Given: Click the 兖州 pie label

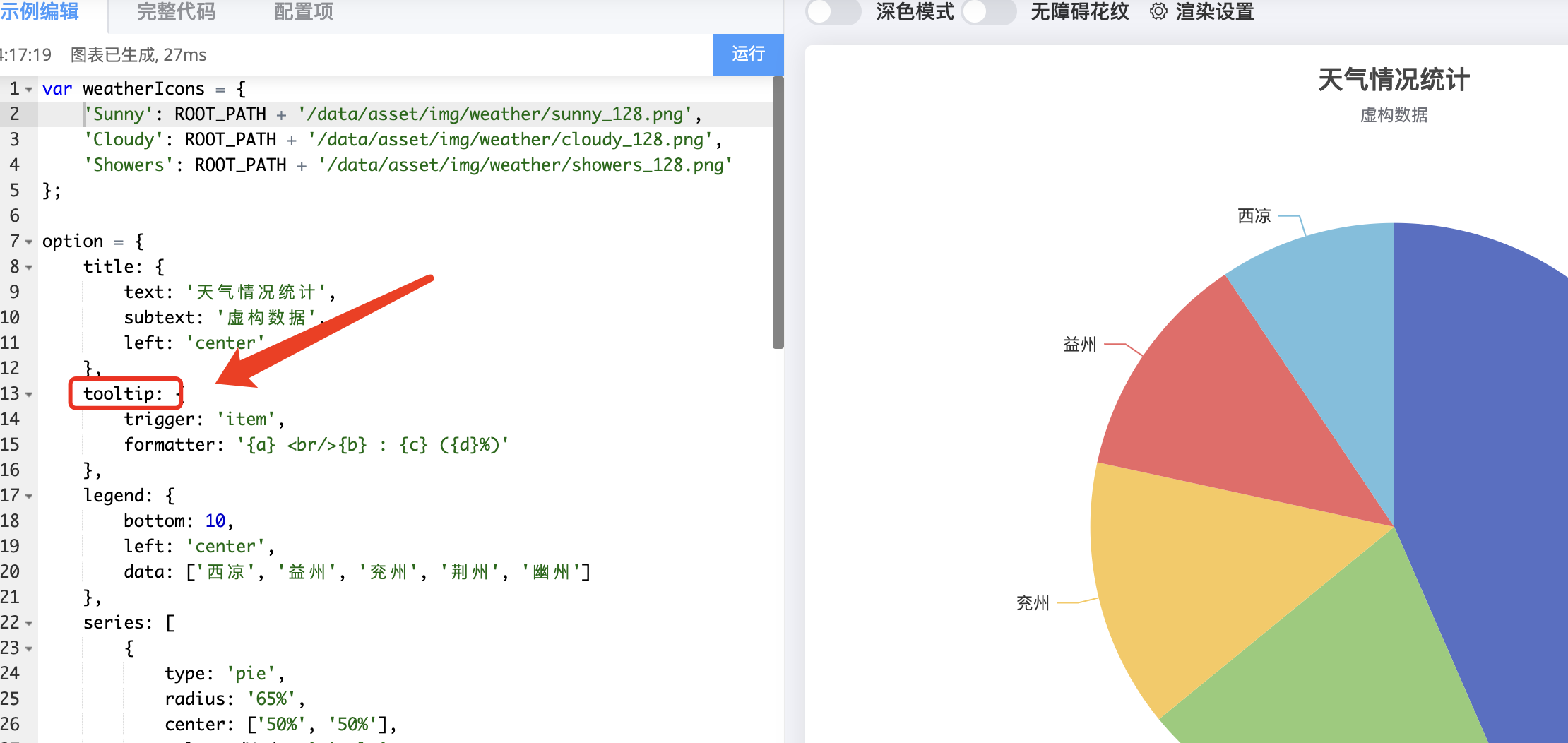Looking at the screenshot, I should click(x=1033, y=603).
